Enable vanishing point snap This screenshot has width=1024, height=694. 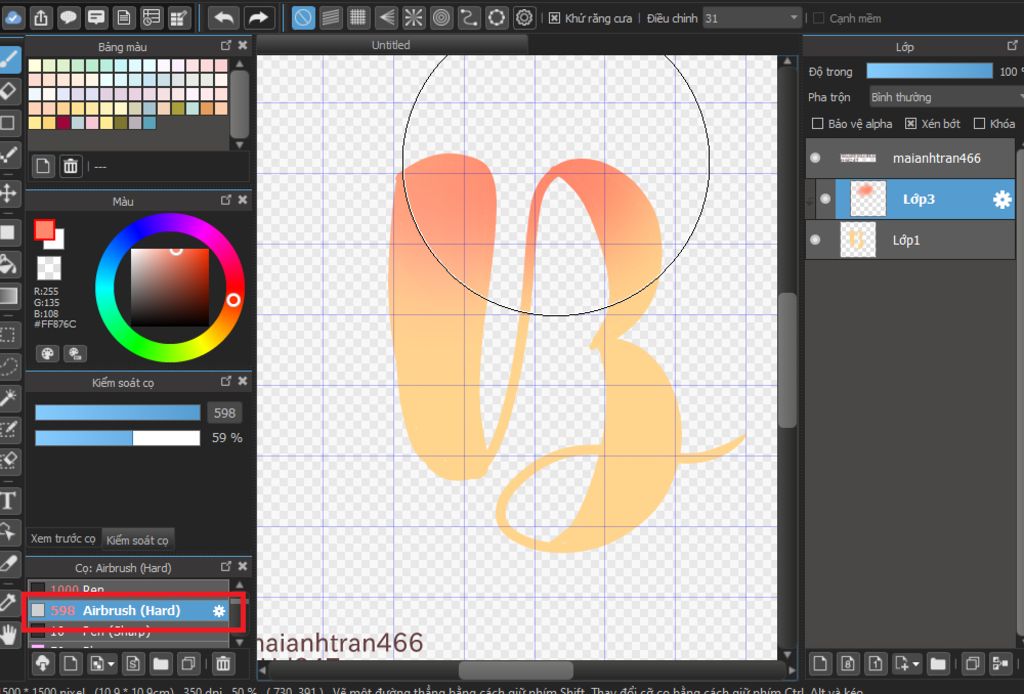pyautogui.click(x=386, y=18)
